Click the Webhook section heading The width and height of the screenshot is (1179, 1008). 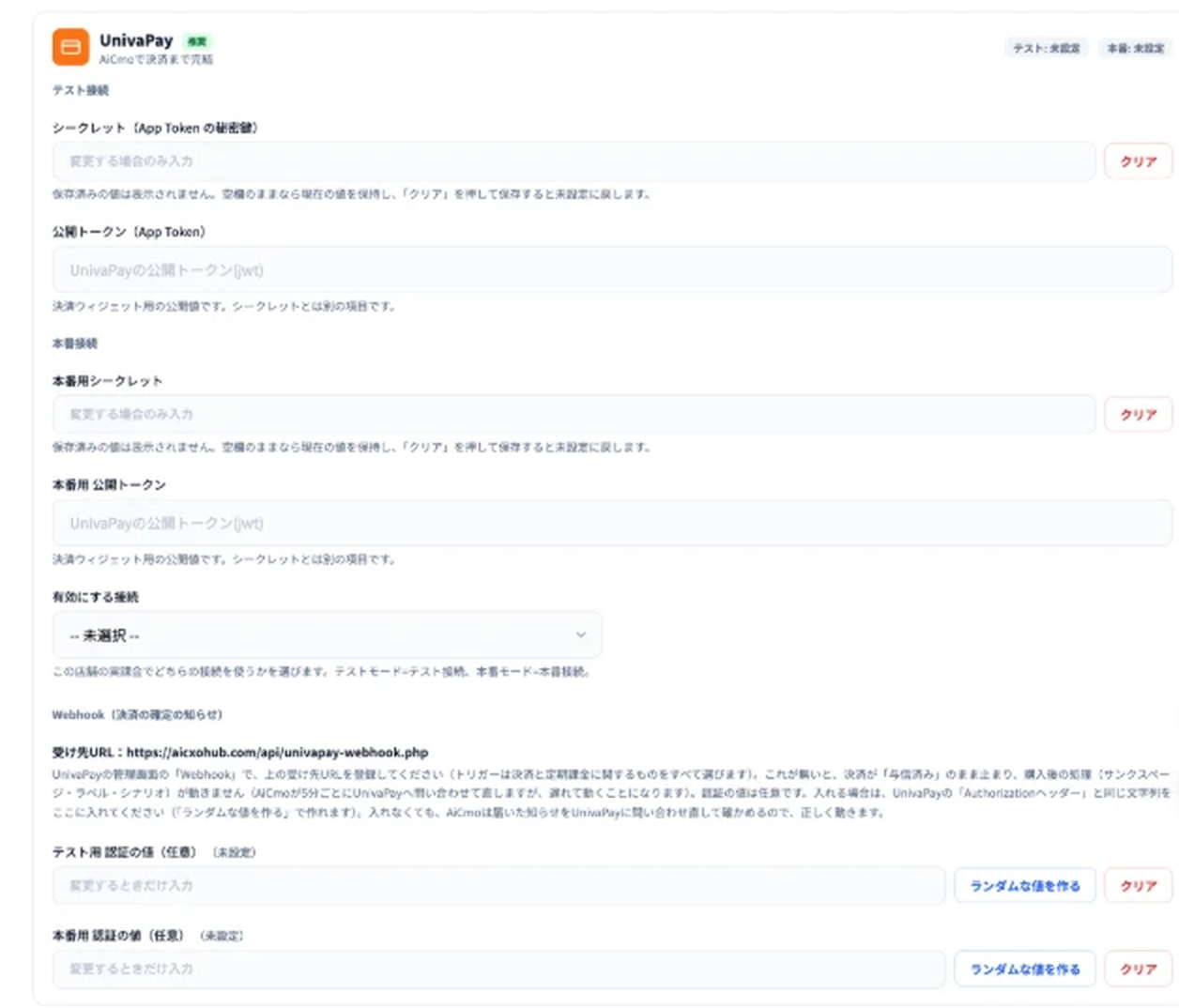(x=137, y=714)
